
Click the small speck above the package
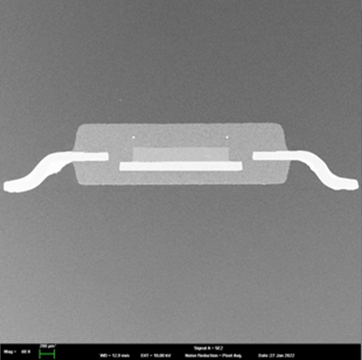pos(120,100)
